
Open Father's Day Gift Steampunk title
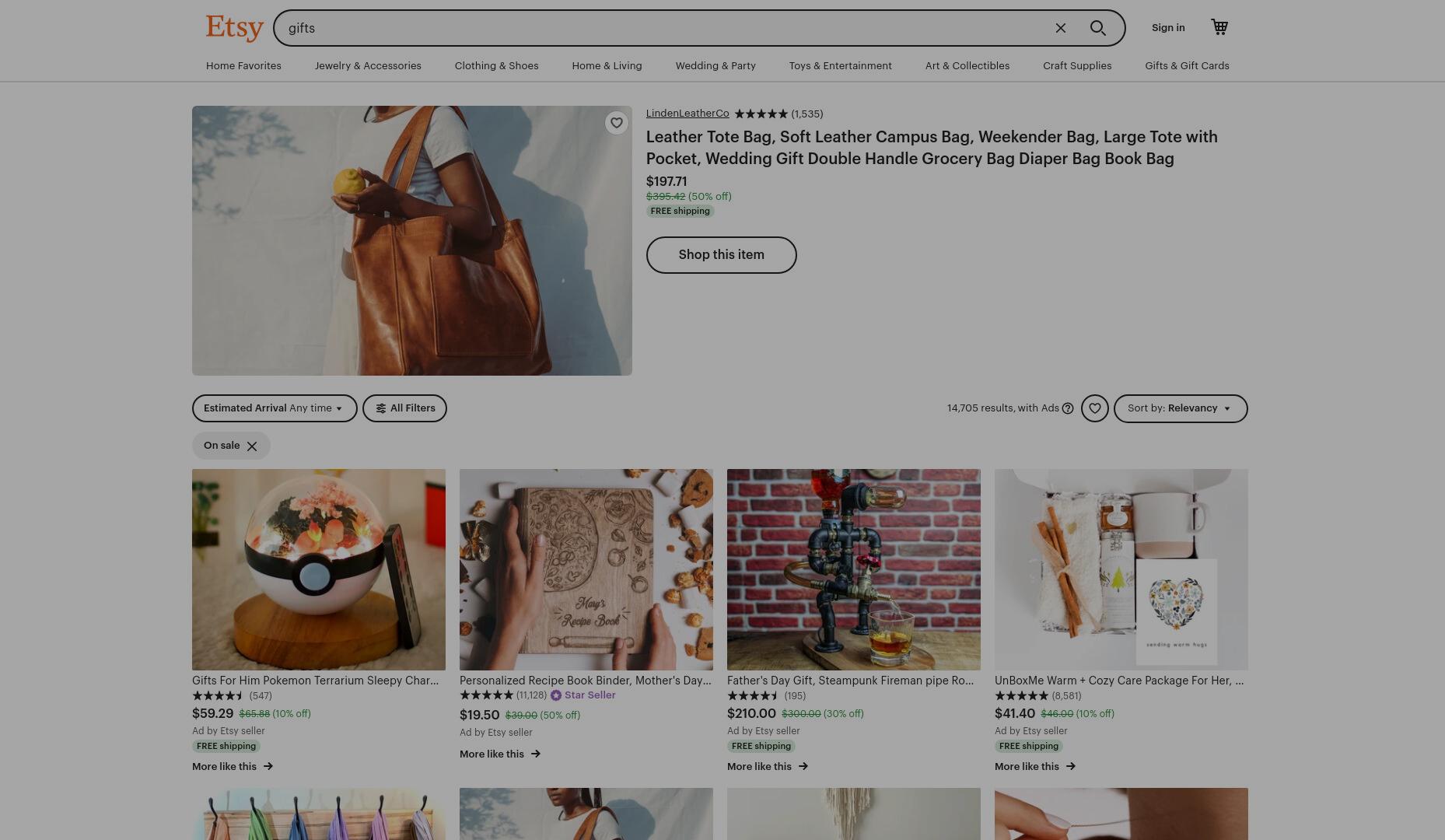(850, 681)
